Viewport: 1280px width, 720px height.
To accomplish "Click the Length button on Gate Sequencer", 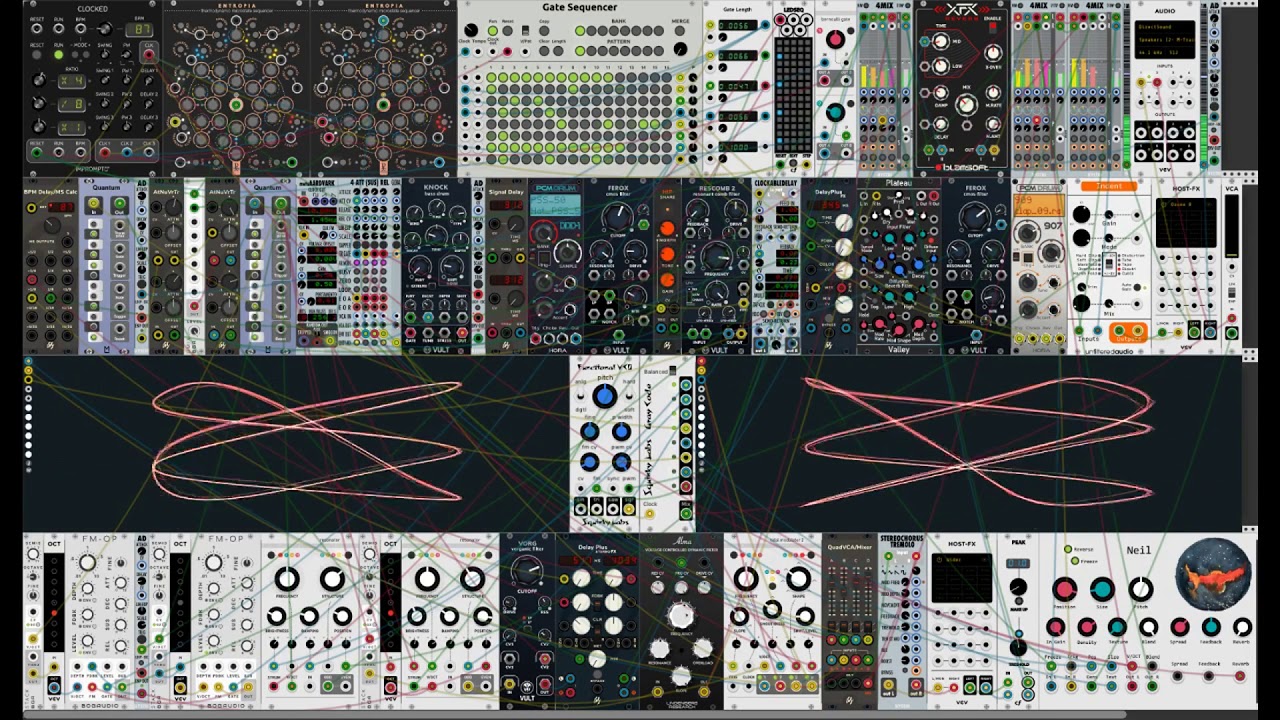I will tap(556, 53).
